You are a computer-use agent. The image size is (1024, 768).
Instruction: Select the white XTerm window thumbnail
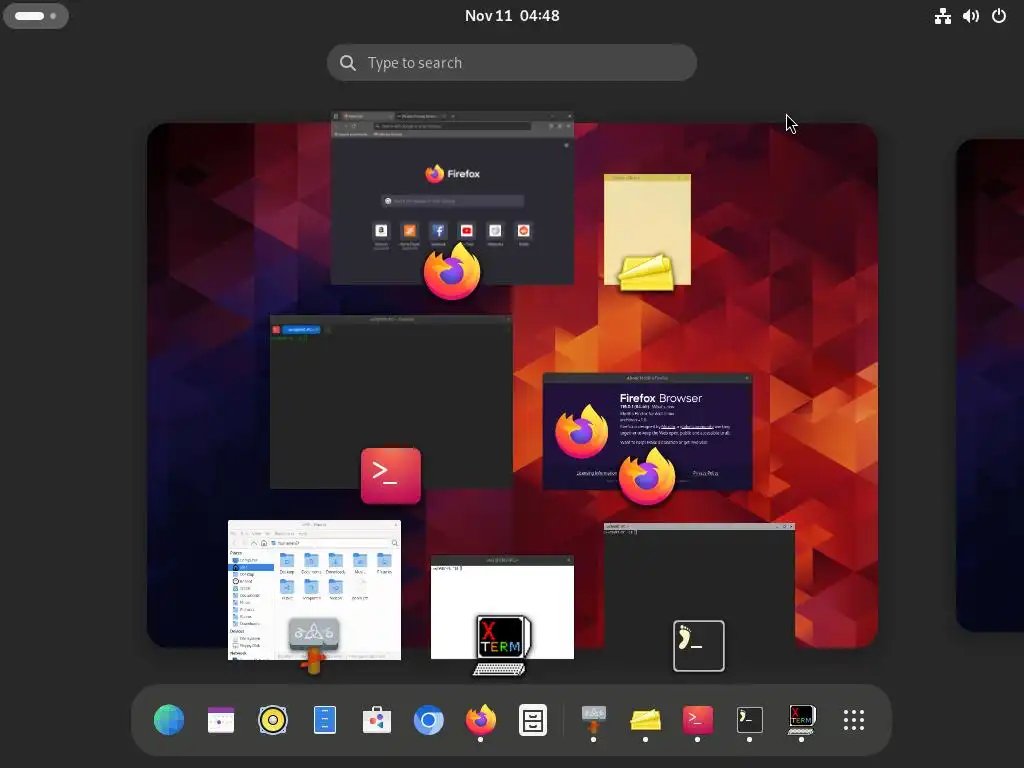(x=502, y=607)
